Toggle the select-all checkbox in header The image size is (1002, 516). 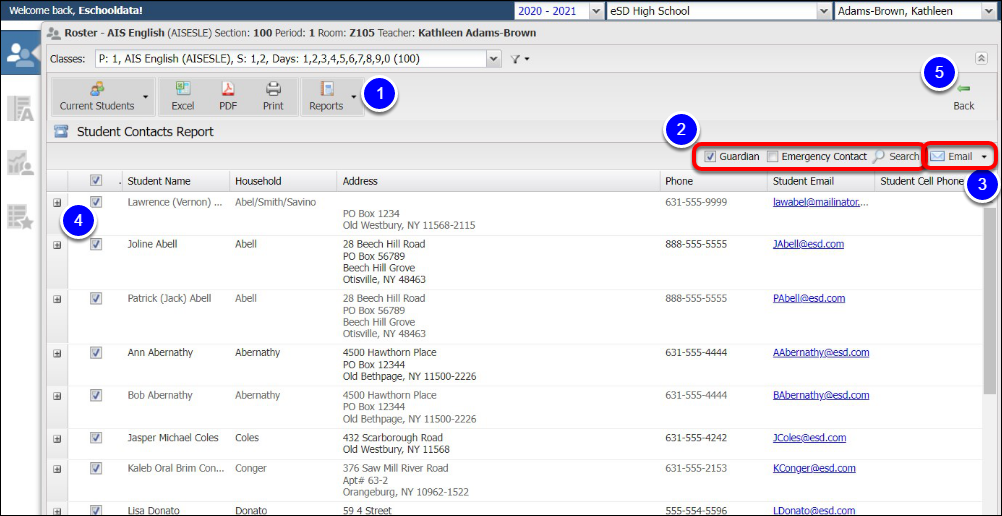point(96,180)
